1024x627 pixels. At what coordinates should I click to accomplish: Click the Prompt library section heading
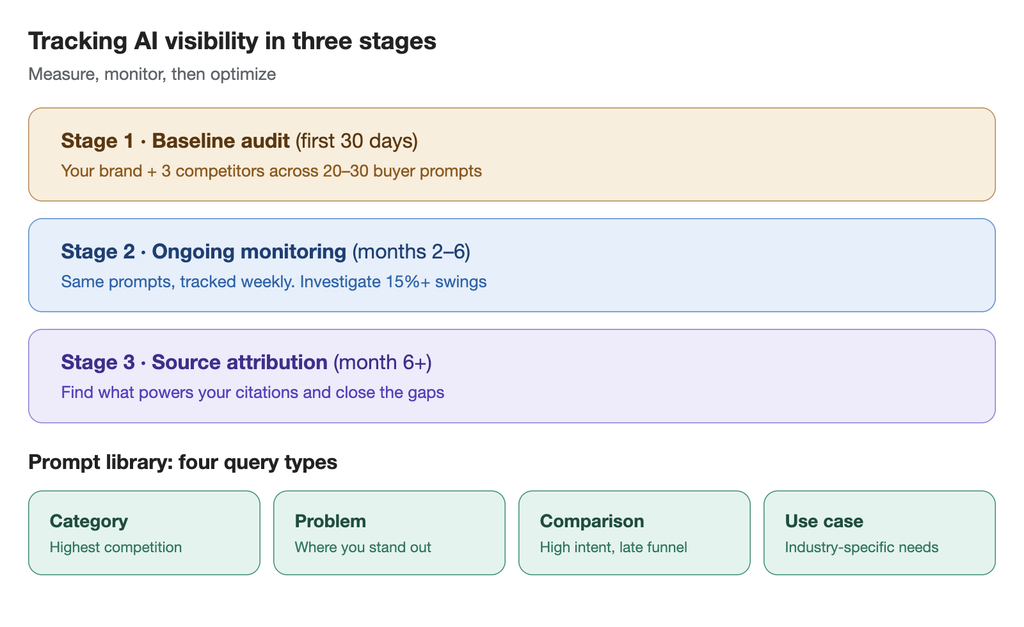183,462
